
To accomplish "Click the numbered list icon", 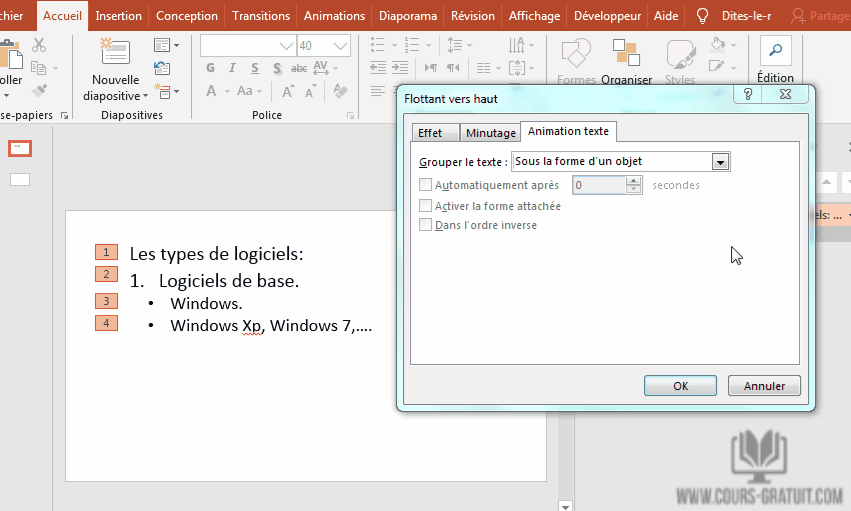I will pyautogui.click(x=412, y=45).
